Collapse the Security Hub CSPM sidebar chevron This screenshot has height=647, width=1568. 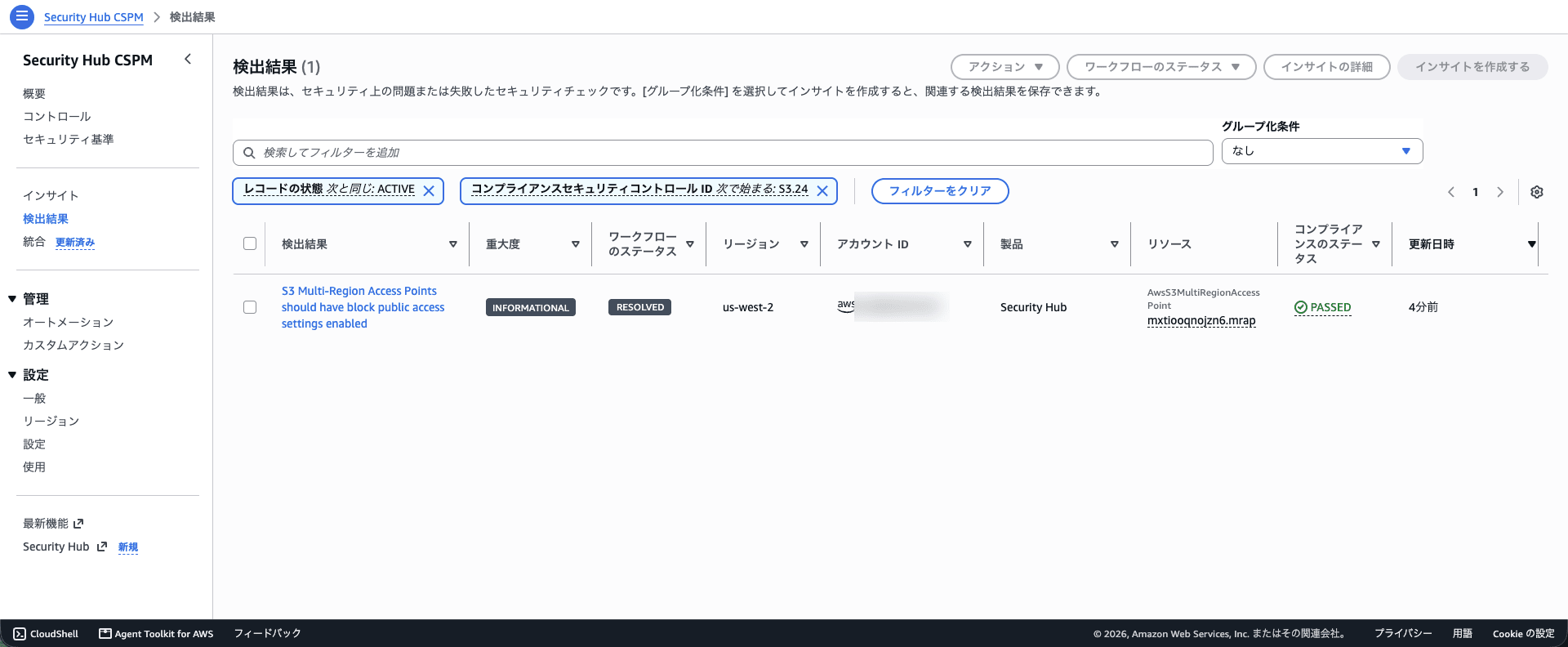188,59
